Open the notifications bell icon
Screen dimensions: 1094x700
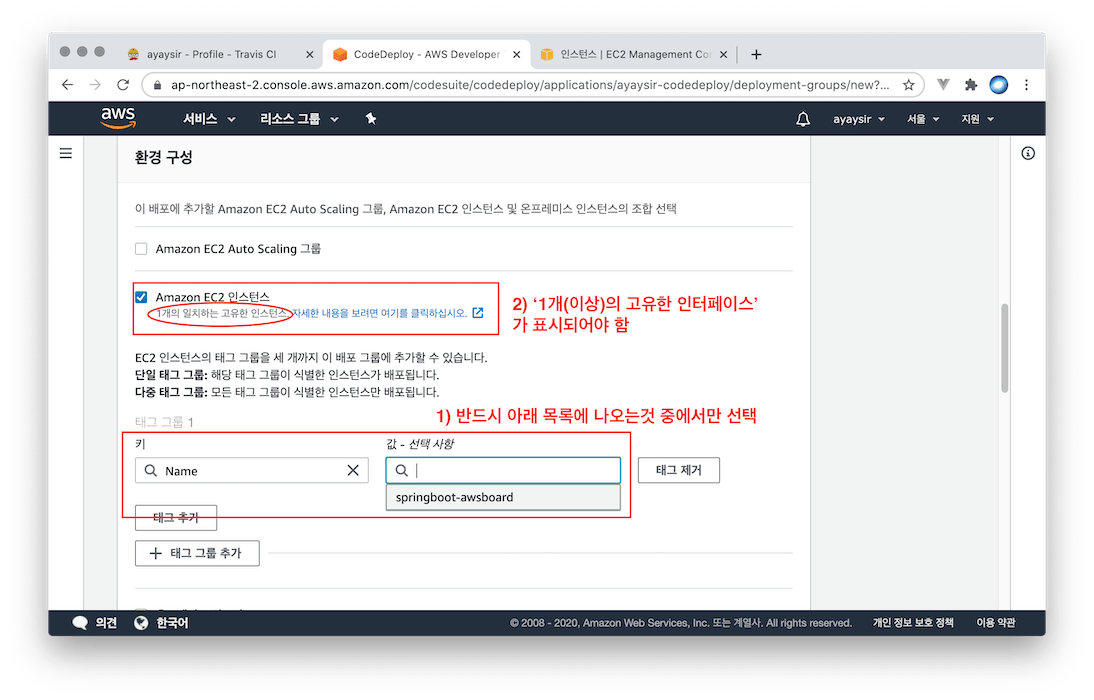tap(803, 119)
